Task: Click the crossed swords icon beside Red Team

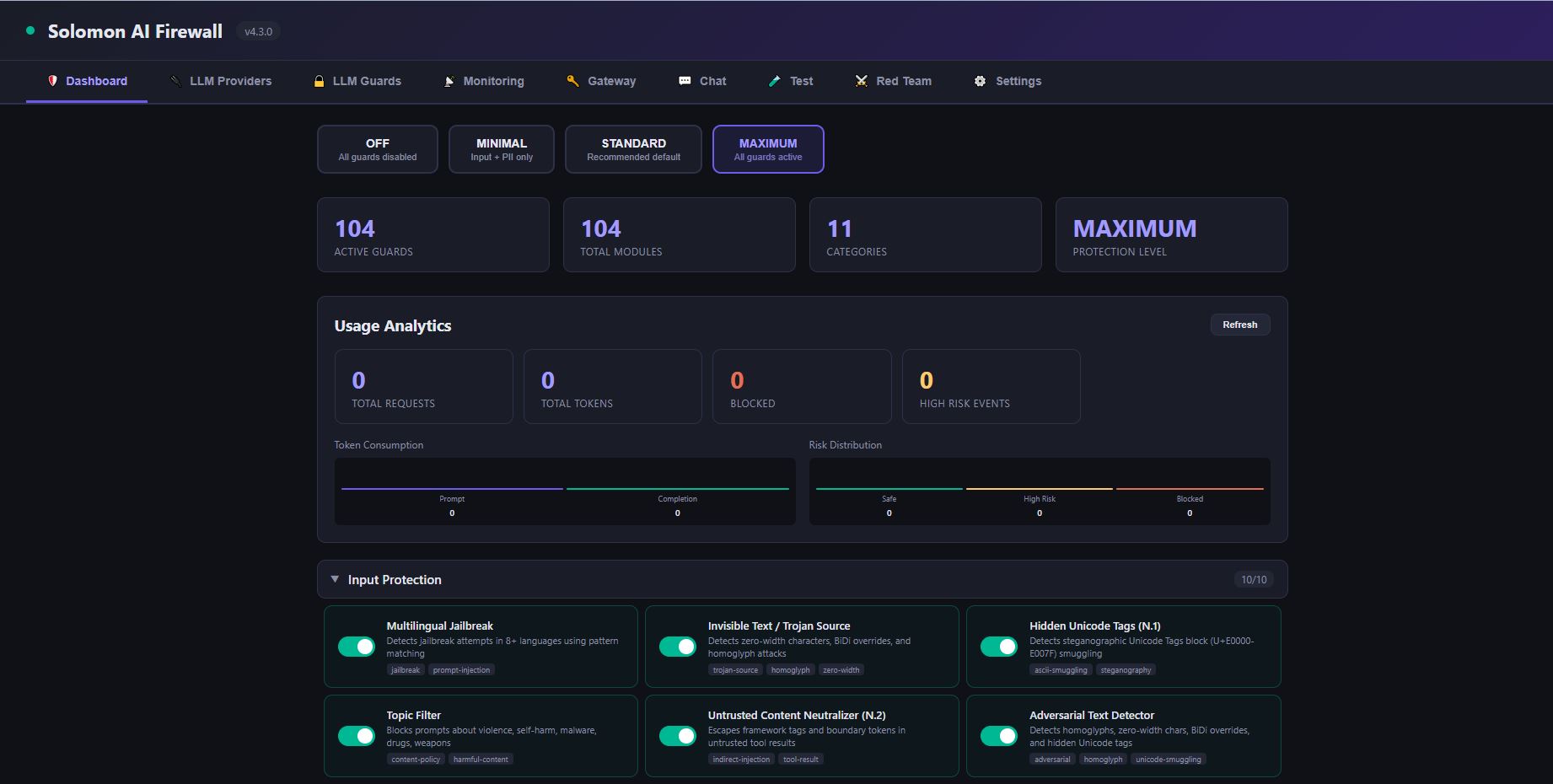Action: tap(861, 81)
